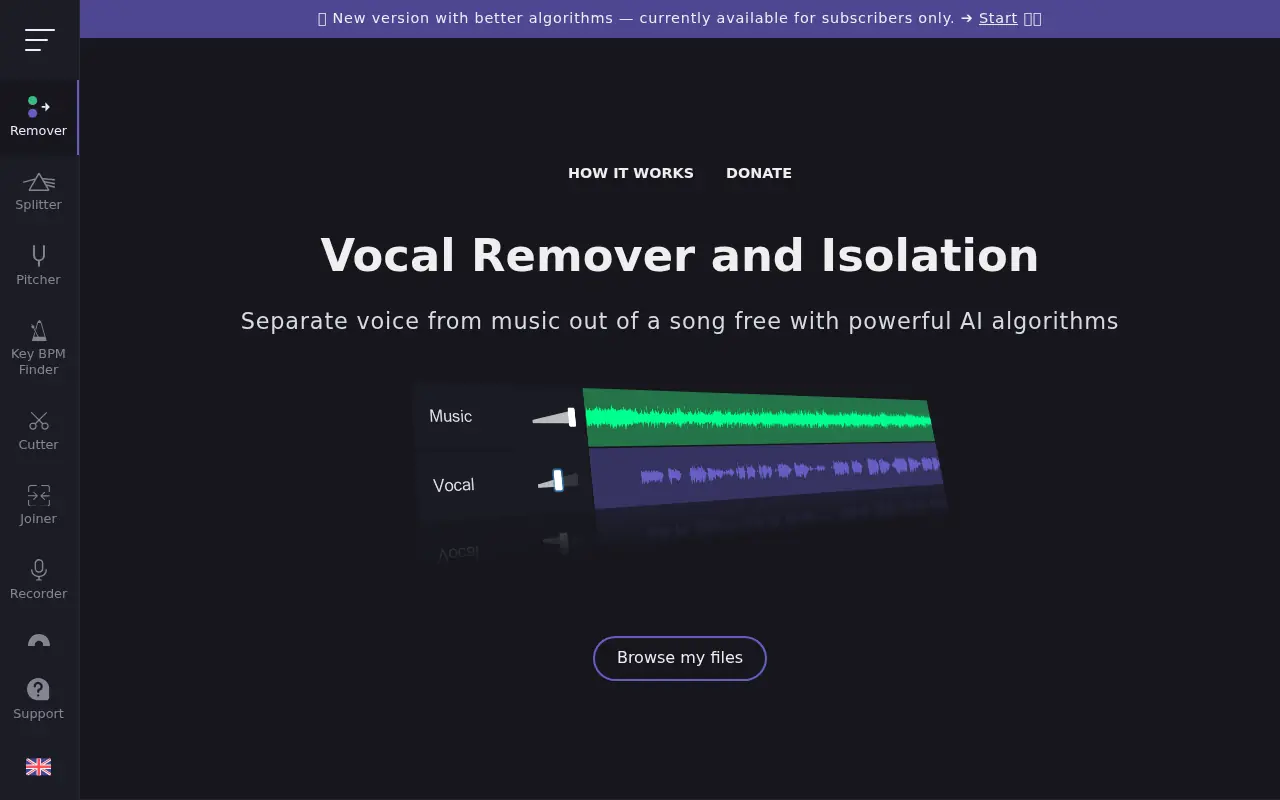This screenshot has height=800, width=1280.
Task: Follow the Start link in the top banner
Action: click(x=997, y=18)
